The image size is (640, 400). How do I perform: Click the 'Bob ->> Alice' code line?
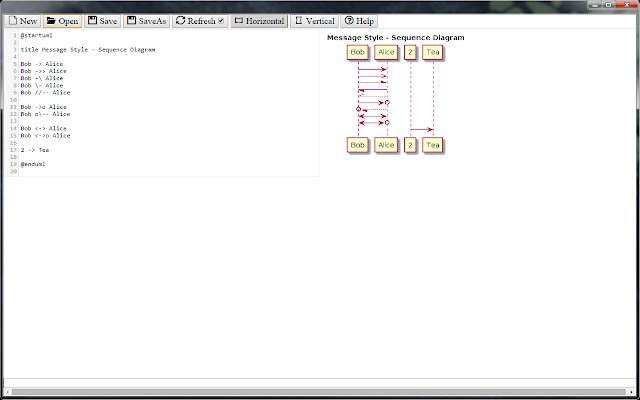(43, 71)
